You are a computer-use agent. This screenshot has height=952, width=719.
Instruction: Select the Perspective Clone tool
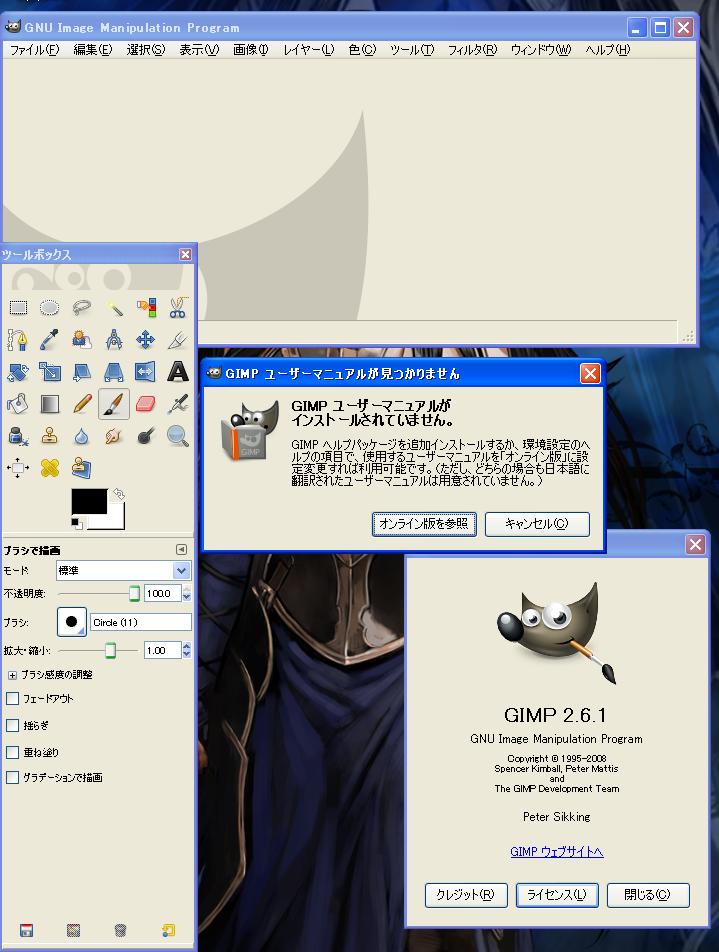click(82, 468)
